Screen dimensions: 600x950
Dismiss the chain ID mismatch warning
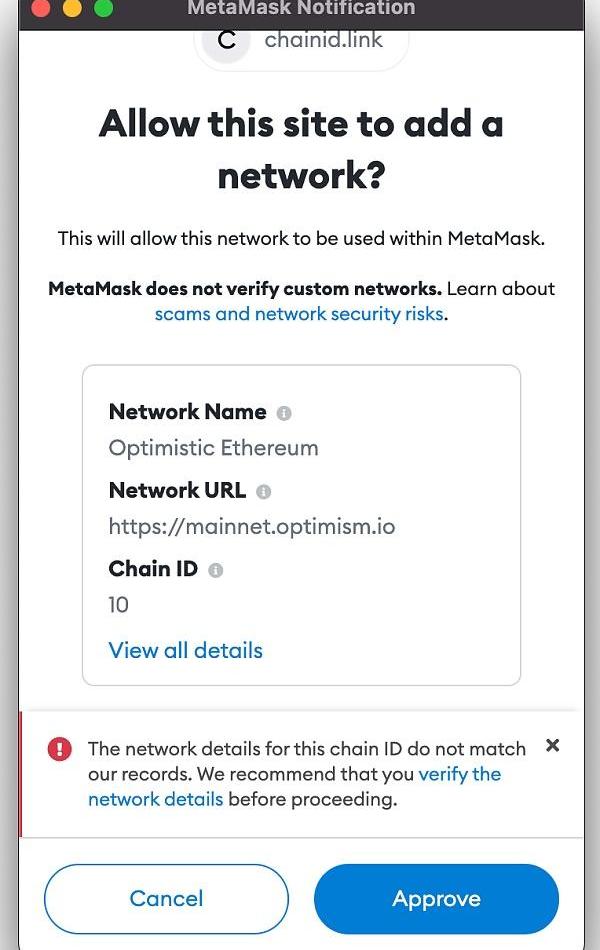552,746
